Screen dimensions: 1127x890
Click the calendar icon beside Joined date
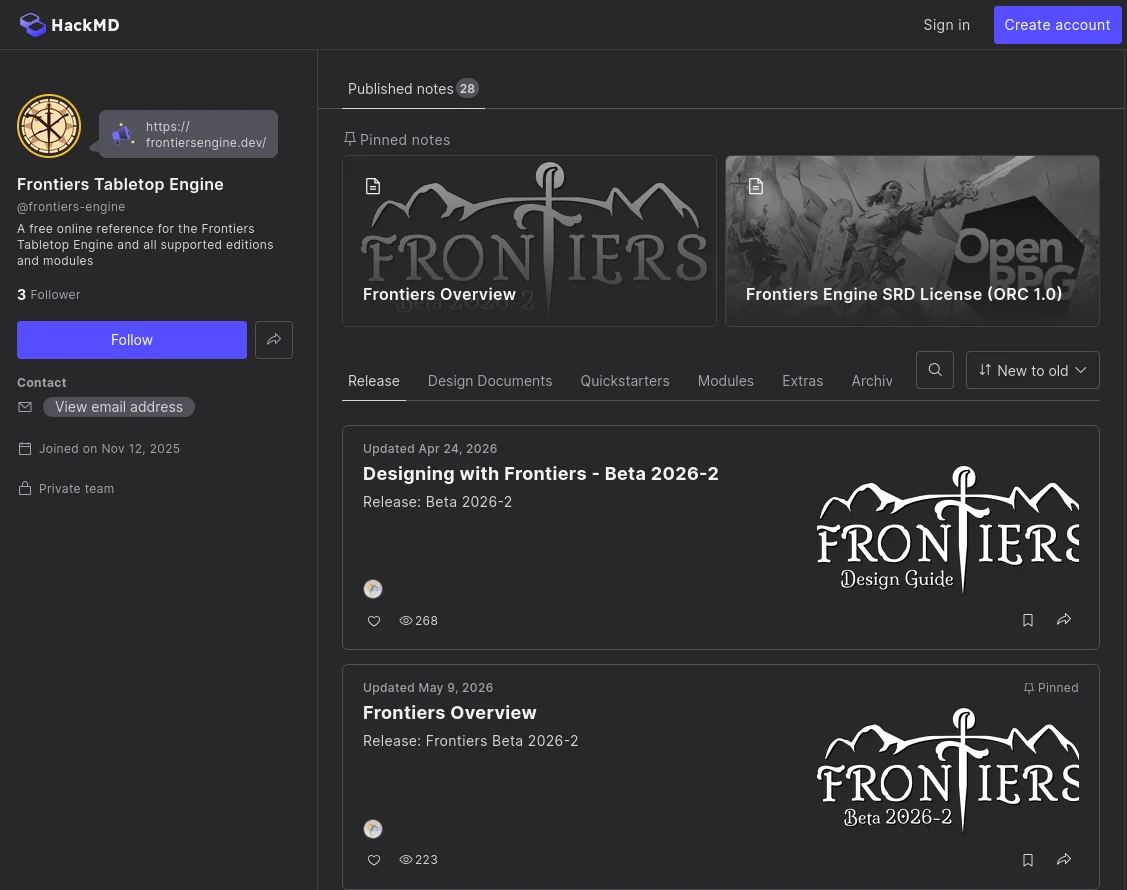25,449
